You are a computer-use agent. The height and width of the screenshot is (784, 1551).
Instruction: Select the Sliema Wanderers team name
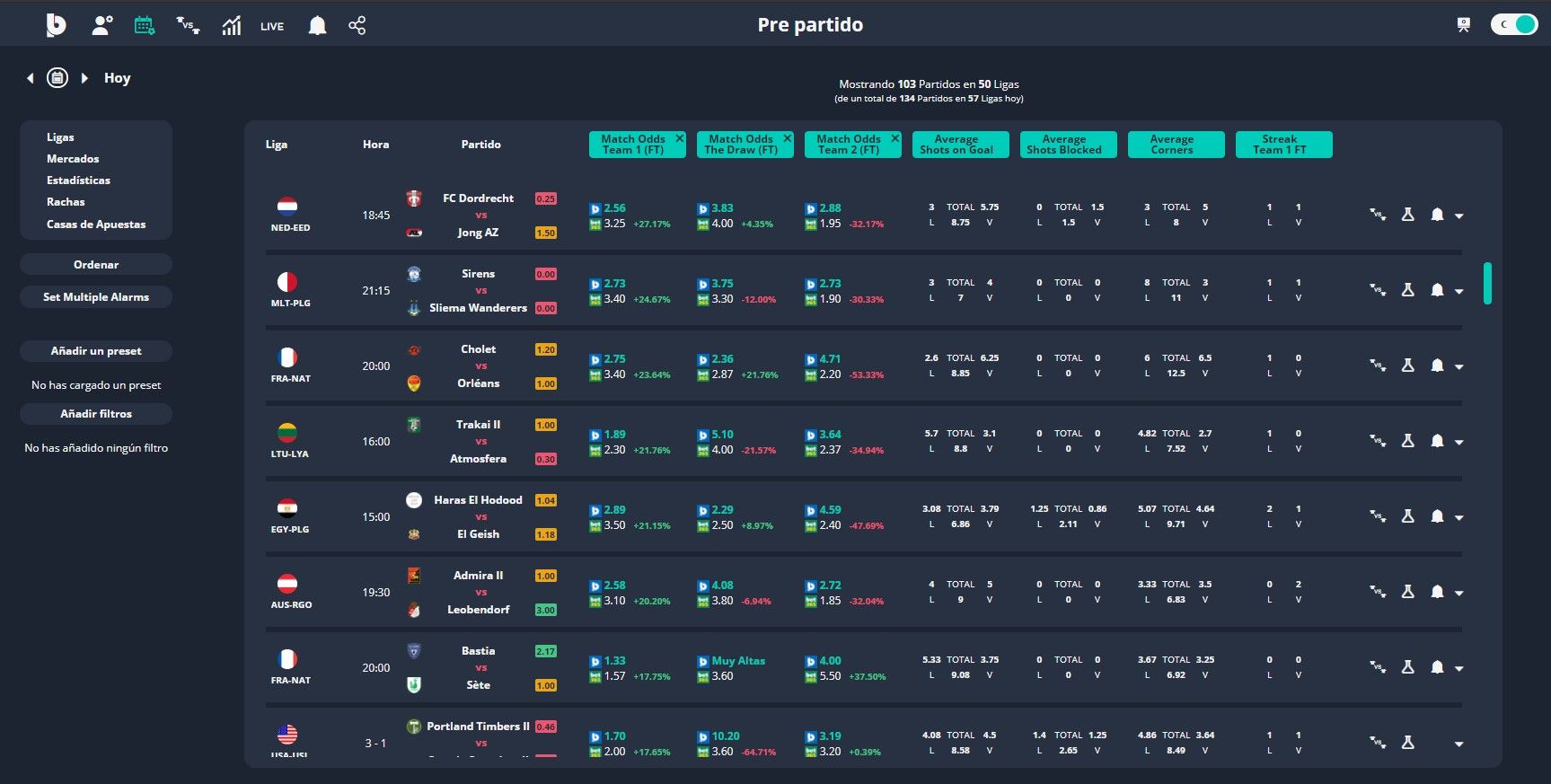click(x=478, y=308)
